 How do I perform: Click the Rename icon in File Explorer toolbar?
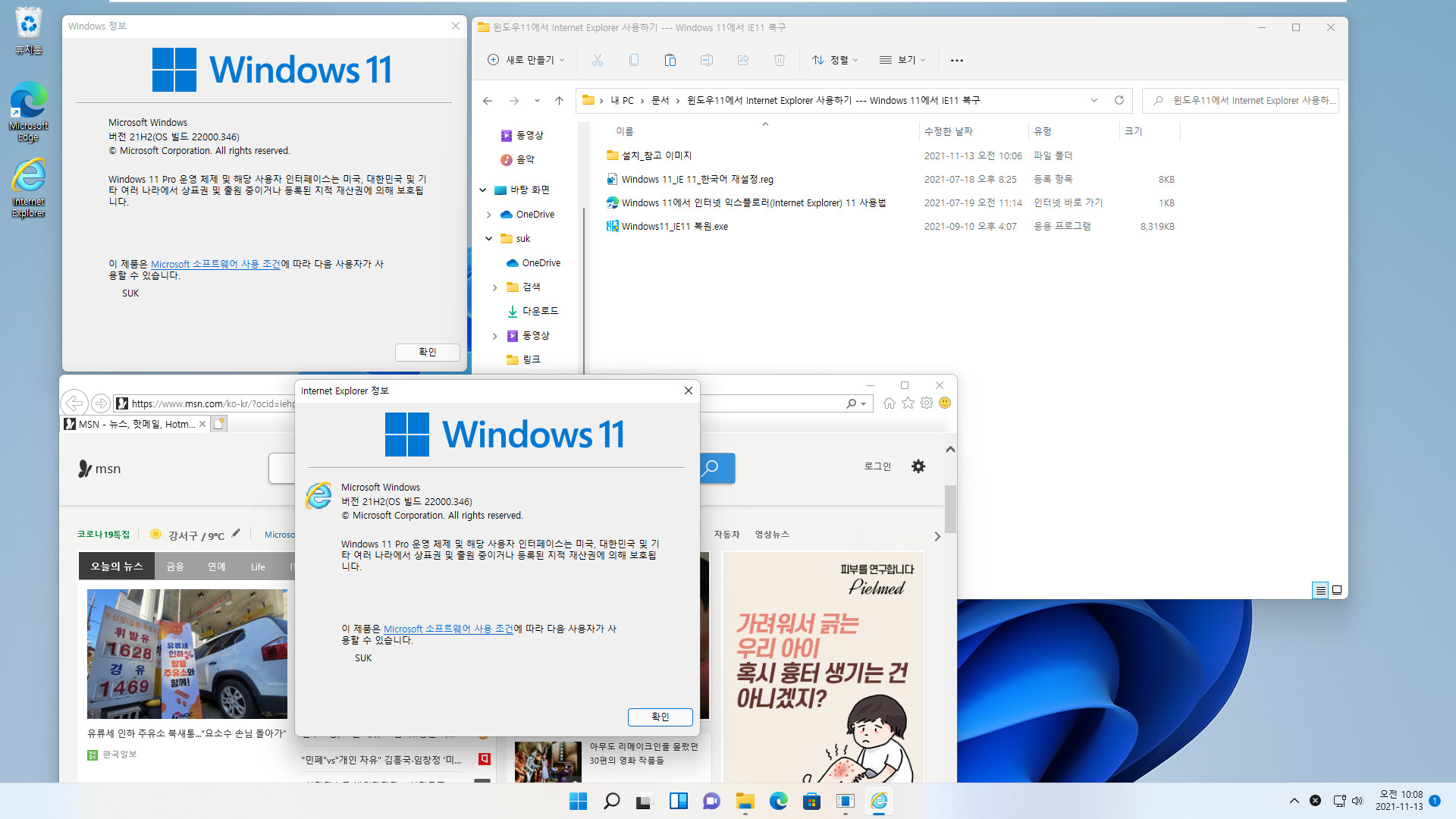click(x=706, y=60)
